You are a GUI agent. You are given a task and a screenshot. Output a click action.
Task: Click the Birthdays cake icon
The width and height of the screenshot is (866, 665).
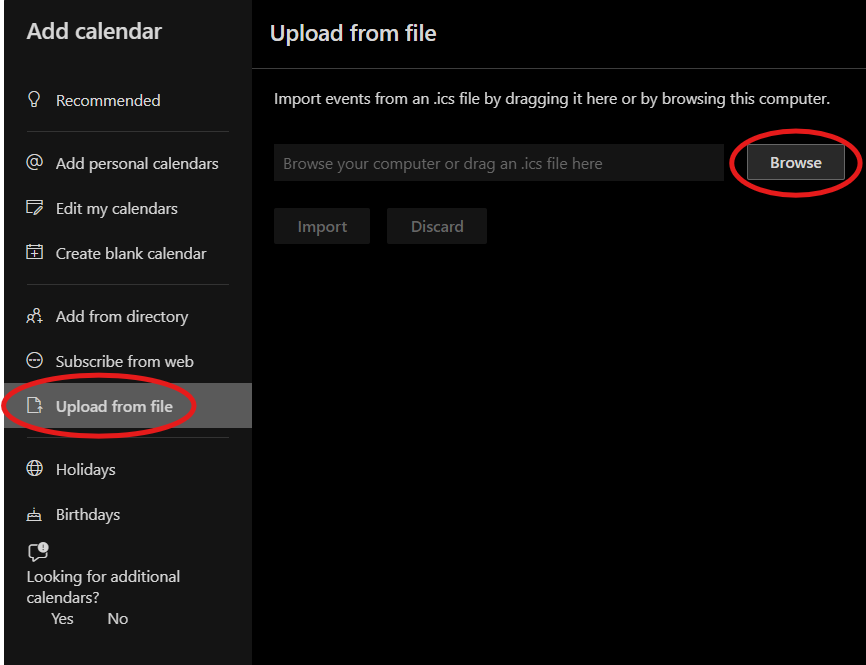tap(35, 515)
